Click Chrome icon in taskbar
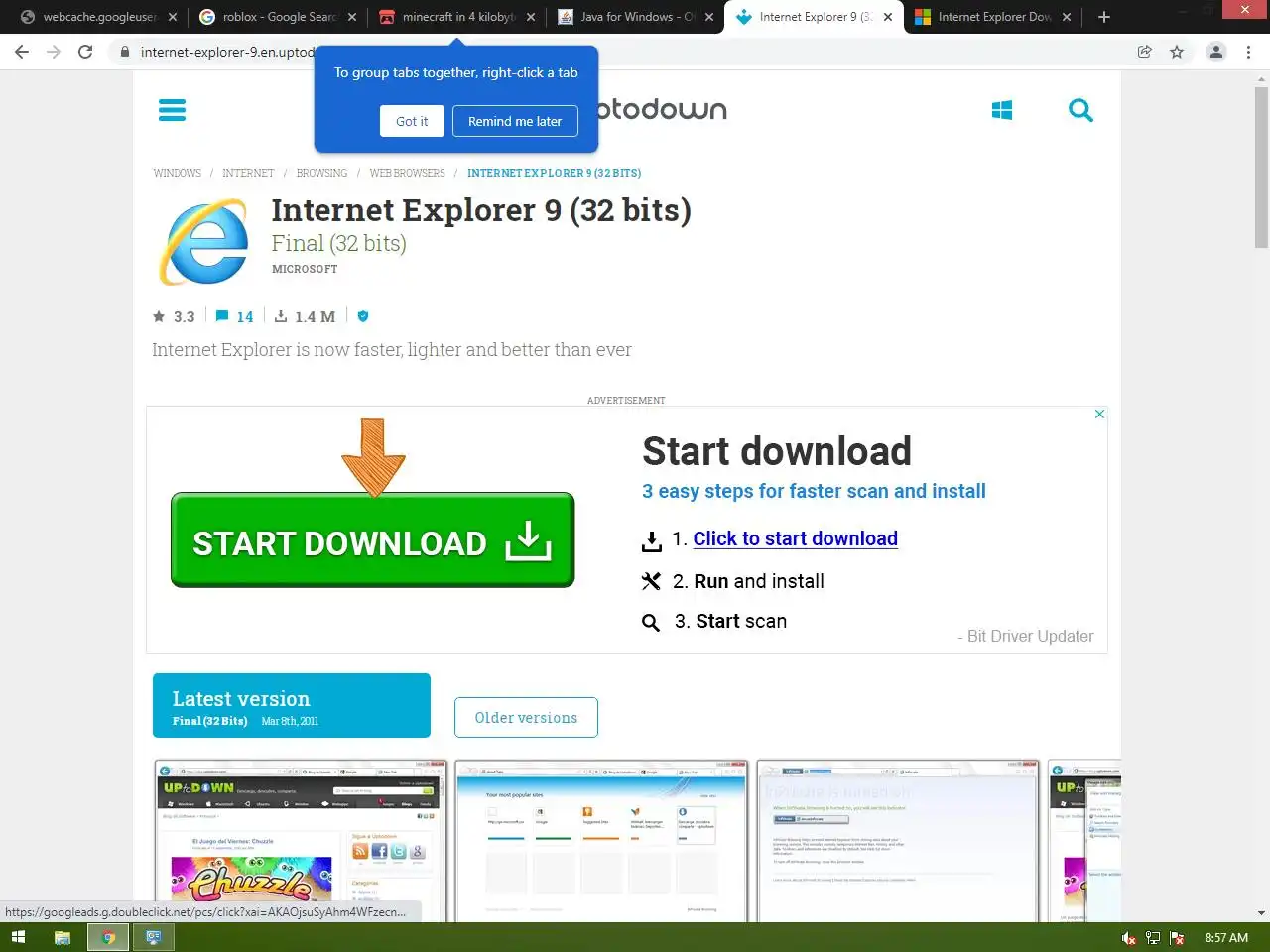The width and height of the screenshot is (1270, 952). tap(108, 937)
